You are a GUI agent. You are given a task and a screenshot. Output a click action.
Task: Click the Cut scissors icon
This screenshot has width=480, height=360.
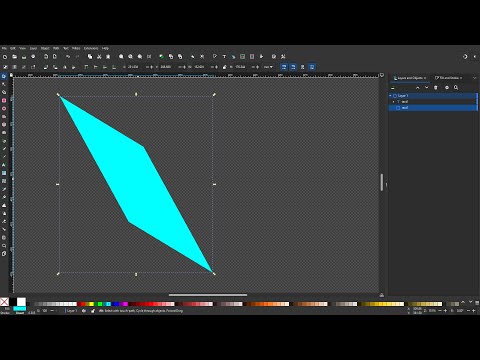tap(99, 57)
